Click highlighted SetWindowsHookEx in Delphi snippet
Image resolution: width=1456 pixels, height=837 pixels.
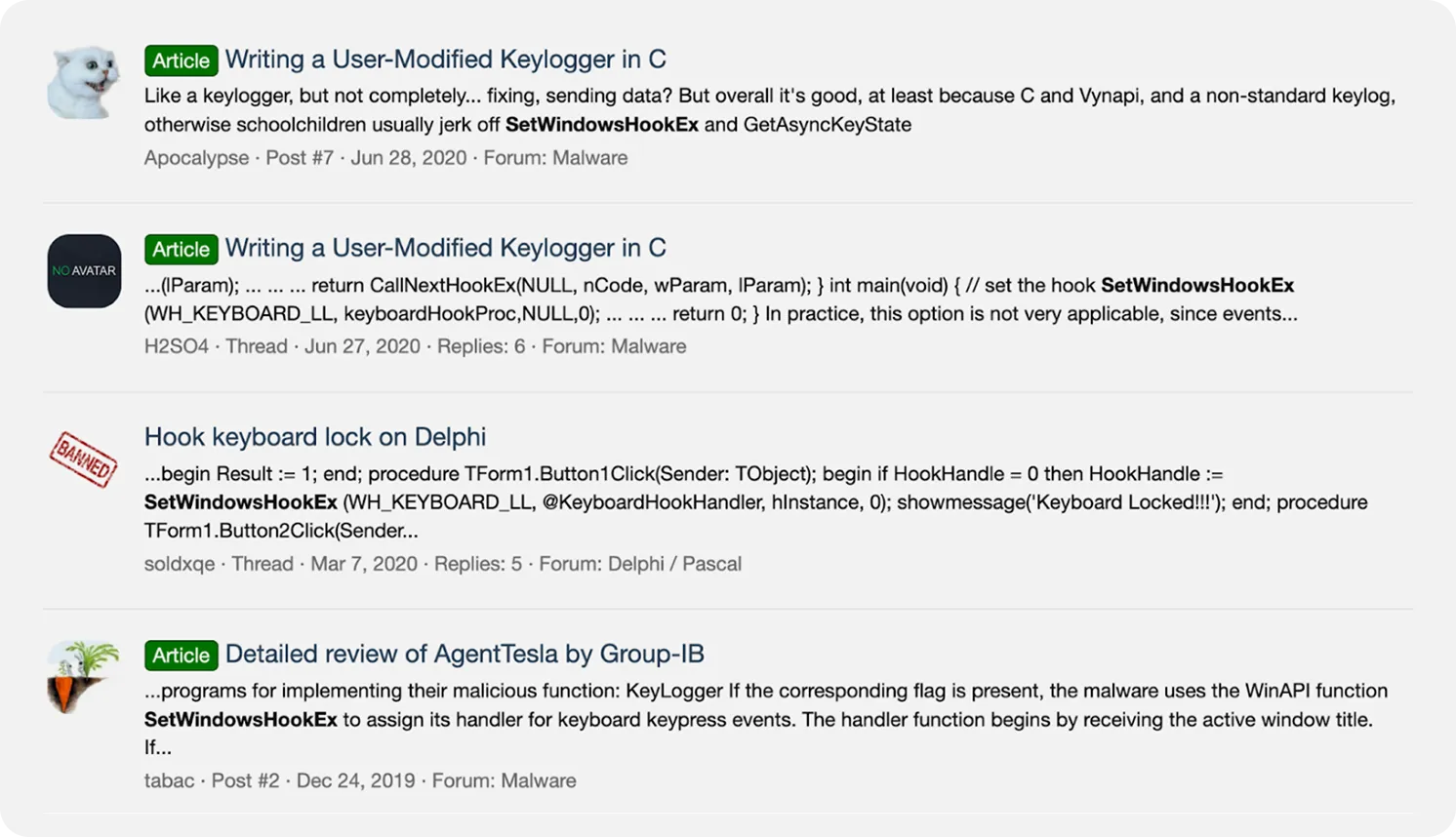point(240,502)
